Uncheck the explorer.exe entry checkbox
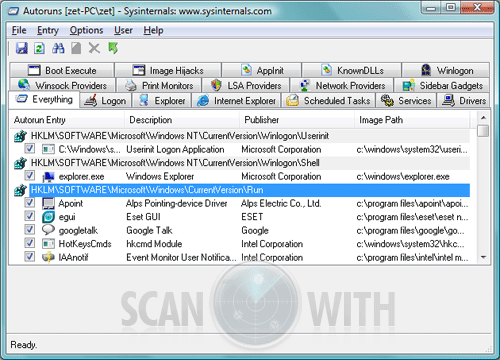The height and width of the screenshot is (360, 500). click(30, 175)
